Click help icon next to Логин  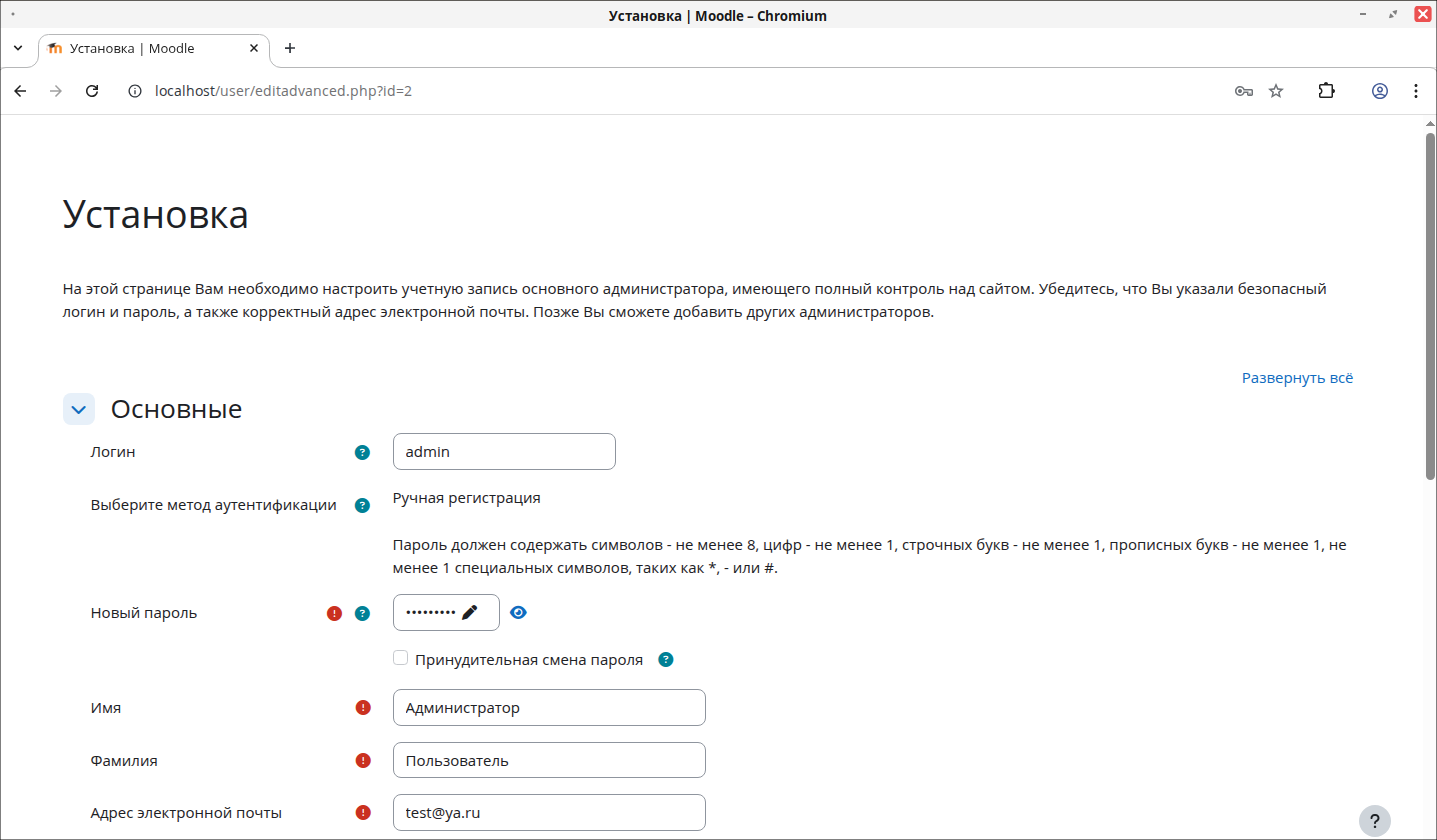pos(362,452)
